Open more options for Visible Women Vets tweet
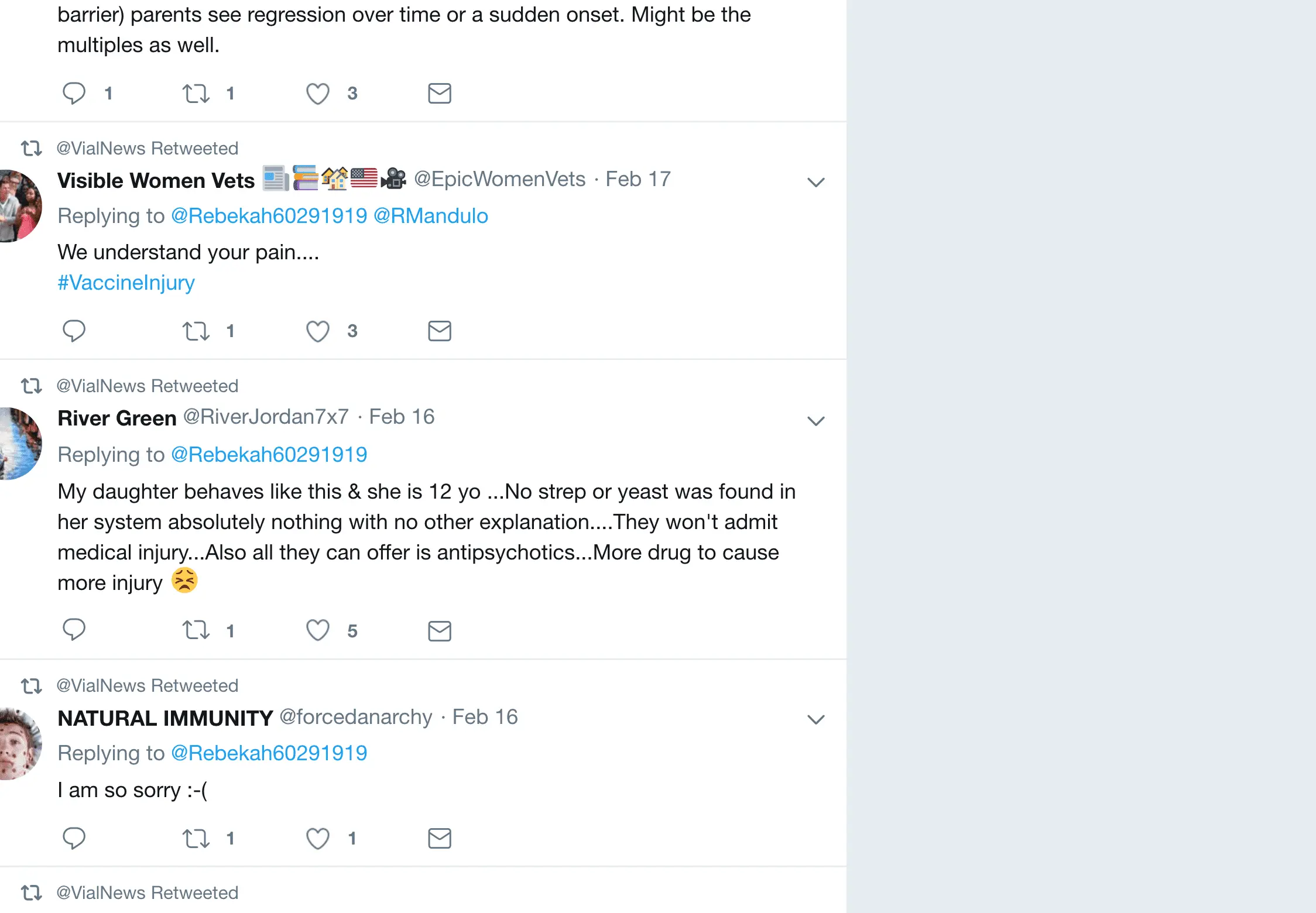Viewport: 1316px width, 913px height. 815,182
